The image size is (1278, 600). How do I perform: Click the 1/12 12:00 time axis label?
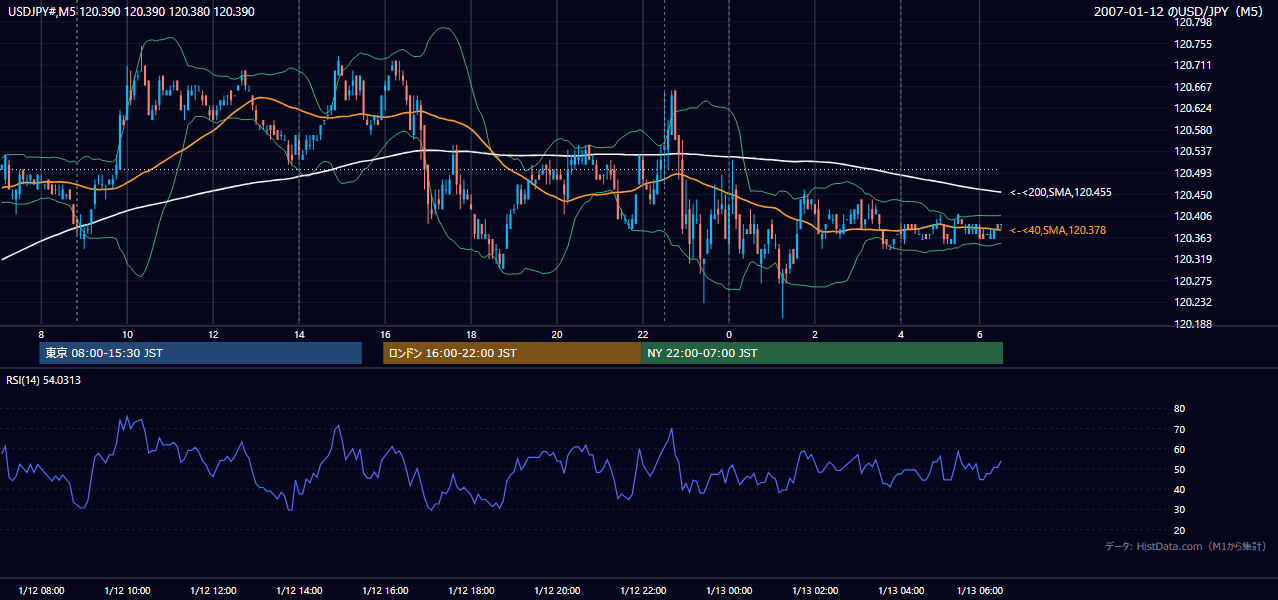click(x=213, y=591)
